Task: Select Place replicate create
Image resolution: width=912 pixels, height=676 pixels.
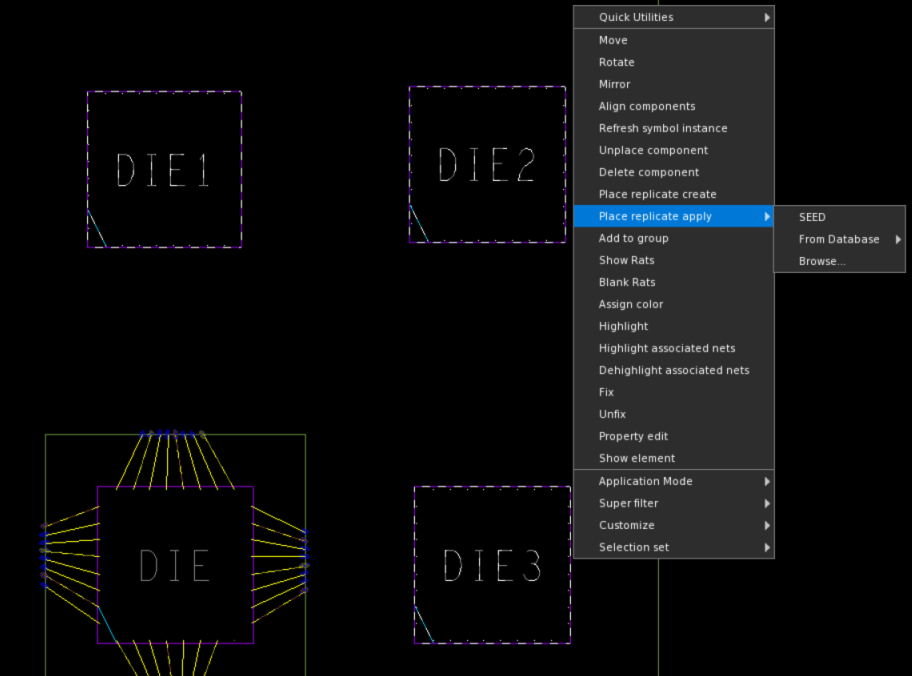Action: point(657,194)
